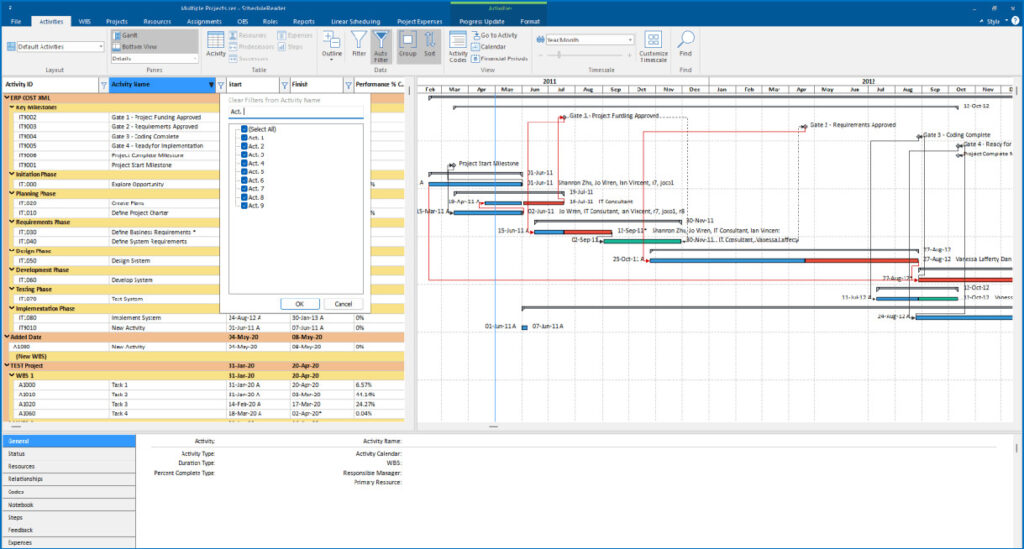
Task: Switch to the Linear Scheduling tab
Action: point(355,22)
